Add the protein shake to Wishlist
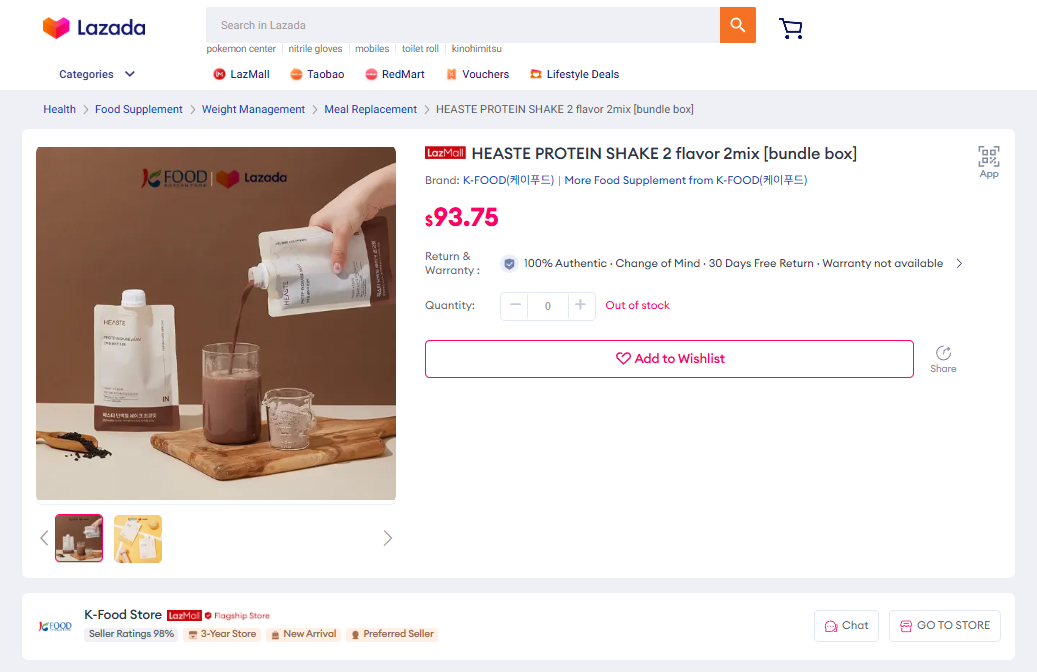The width and height of the screenshot is (1037, 672). pyautogui.click(x=669, y=359)
